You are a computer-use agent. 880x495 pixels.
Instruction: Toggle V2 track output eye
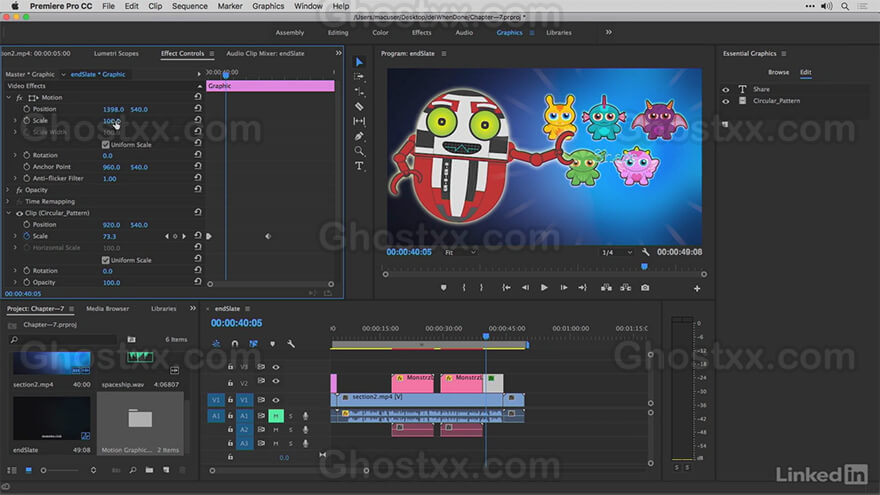click(276, 381)
